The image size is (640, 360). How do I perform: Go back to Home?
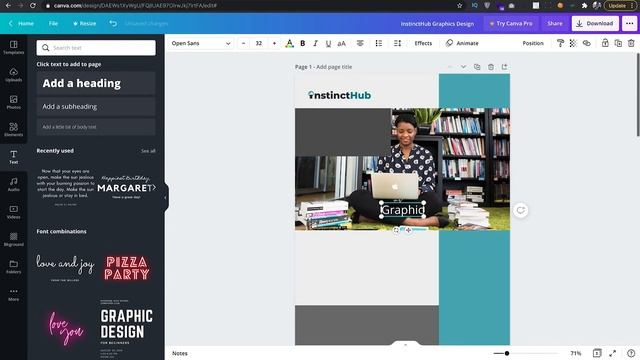tap(22, 24)
